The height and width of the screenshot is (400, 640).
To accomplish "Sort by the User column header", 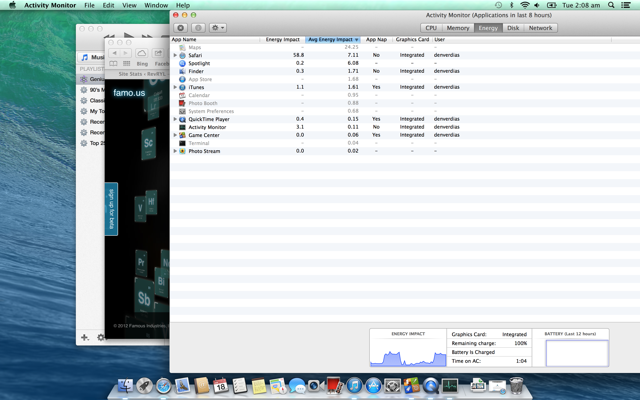I will click(x=440, y=40).
